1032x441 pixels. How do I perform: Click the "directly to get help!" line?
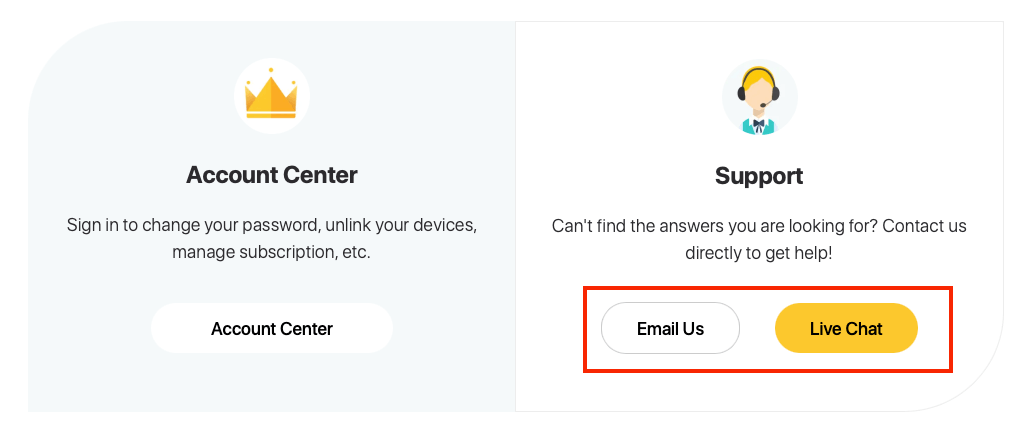click(x=759, y=253)
